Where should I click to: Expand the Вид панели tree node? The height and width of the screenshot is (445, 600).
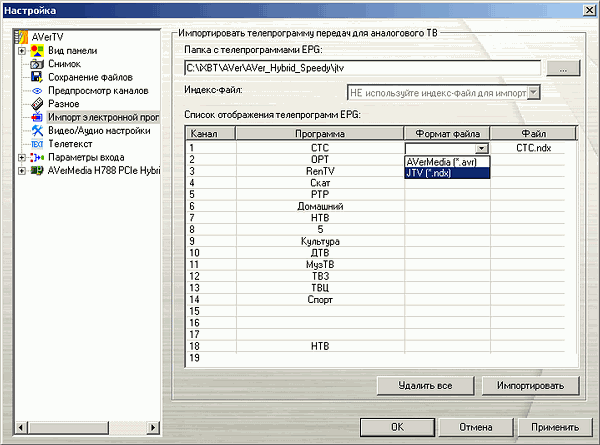tap(22, 50)
